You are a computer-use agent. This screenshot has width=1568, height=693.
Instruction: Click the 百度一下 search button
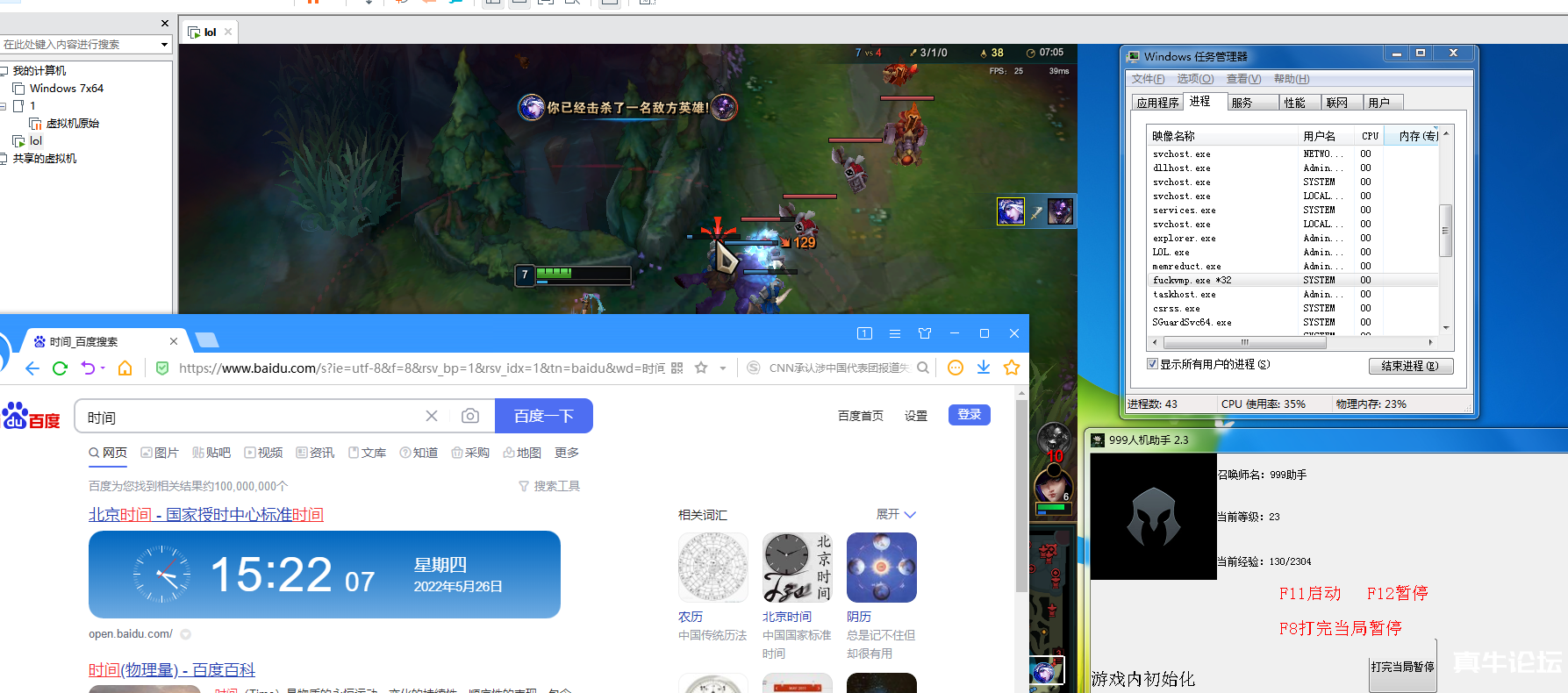point(544,416)
